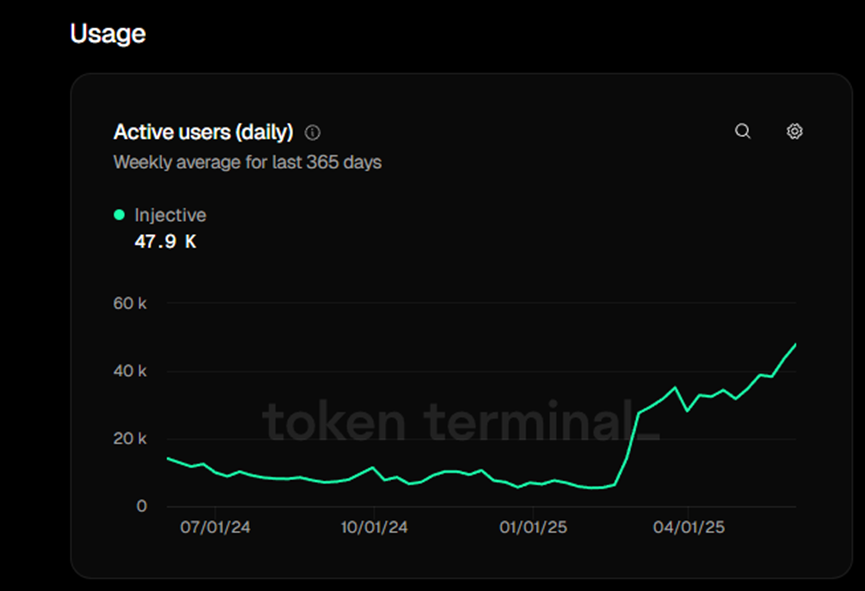Click the 47.9 K value readout
Image resolution: width=865 pixels, height=591 pixels.
(165, 241)
